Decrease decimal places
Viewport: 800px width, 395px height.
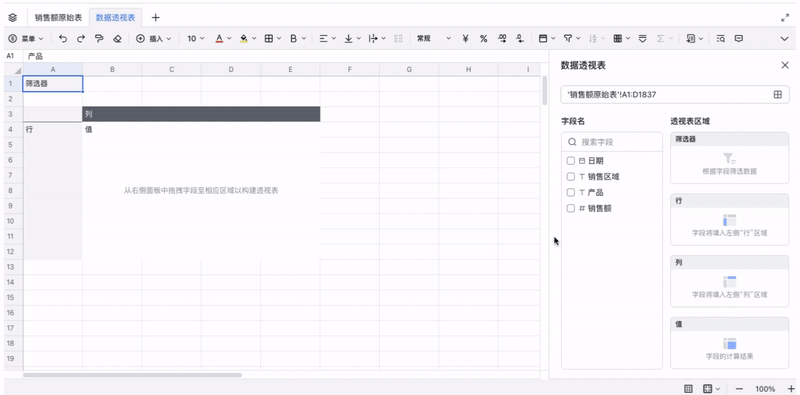coord(520,38)
